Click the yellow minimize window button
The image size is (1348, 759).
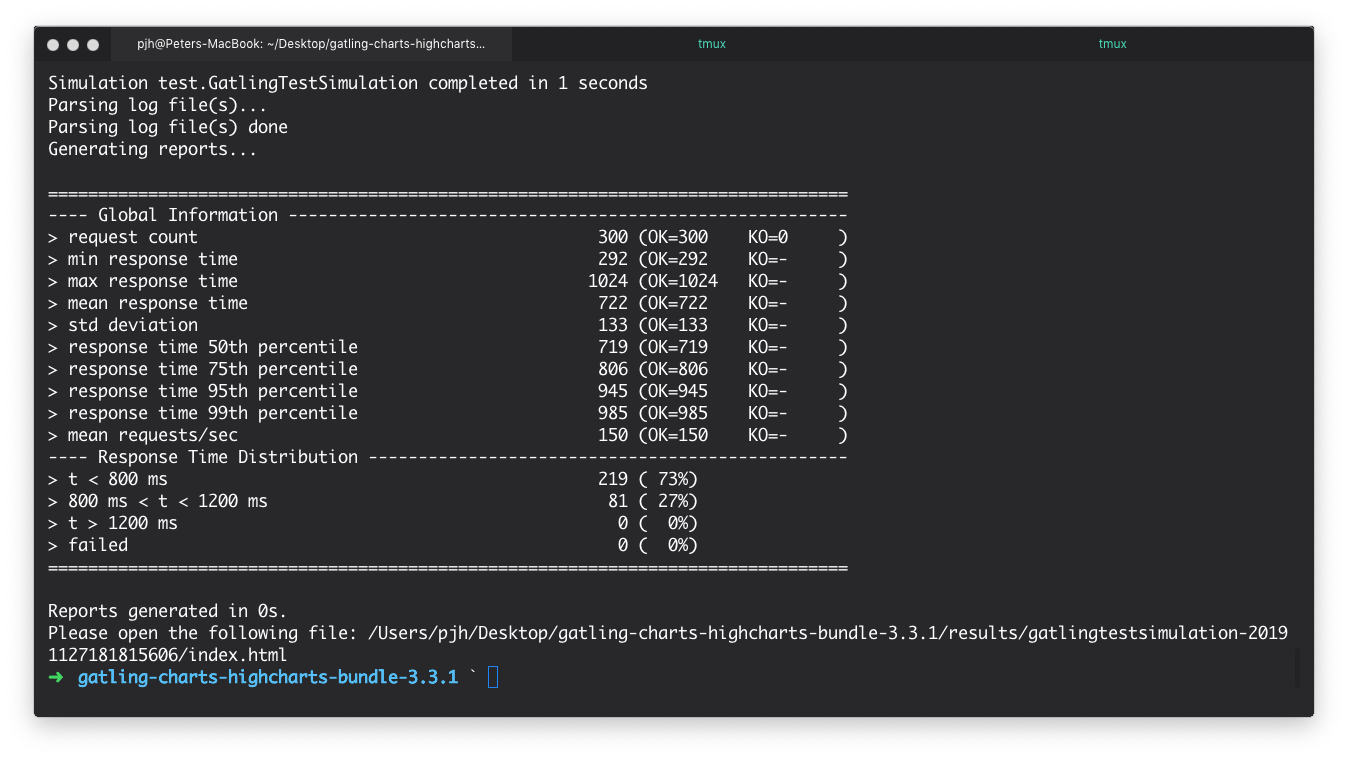pos(73,45)
